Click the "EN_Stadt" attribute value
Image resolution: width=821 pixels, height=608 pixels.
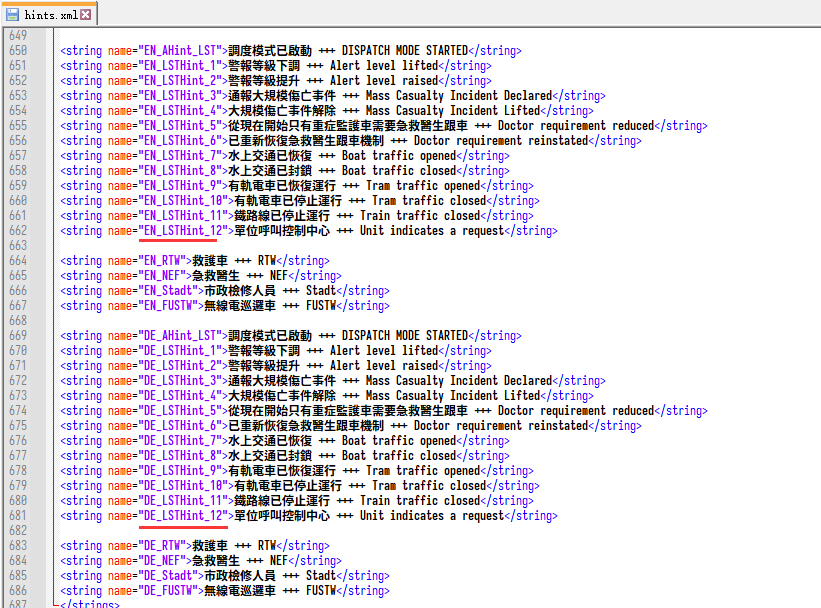click(168, 291)
